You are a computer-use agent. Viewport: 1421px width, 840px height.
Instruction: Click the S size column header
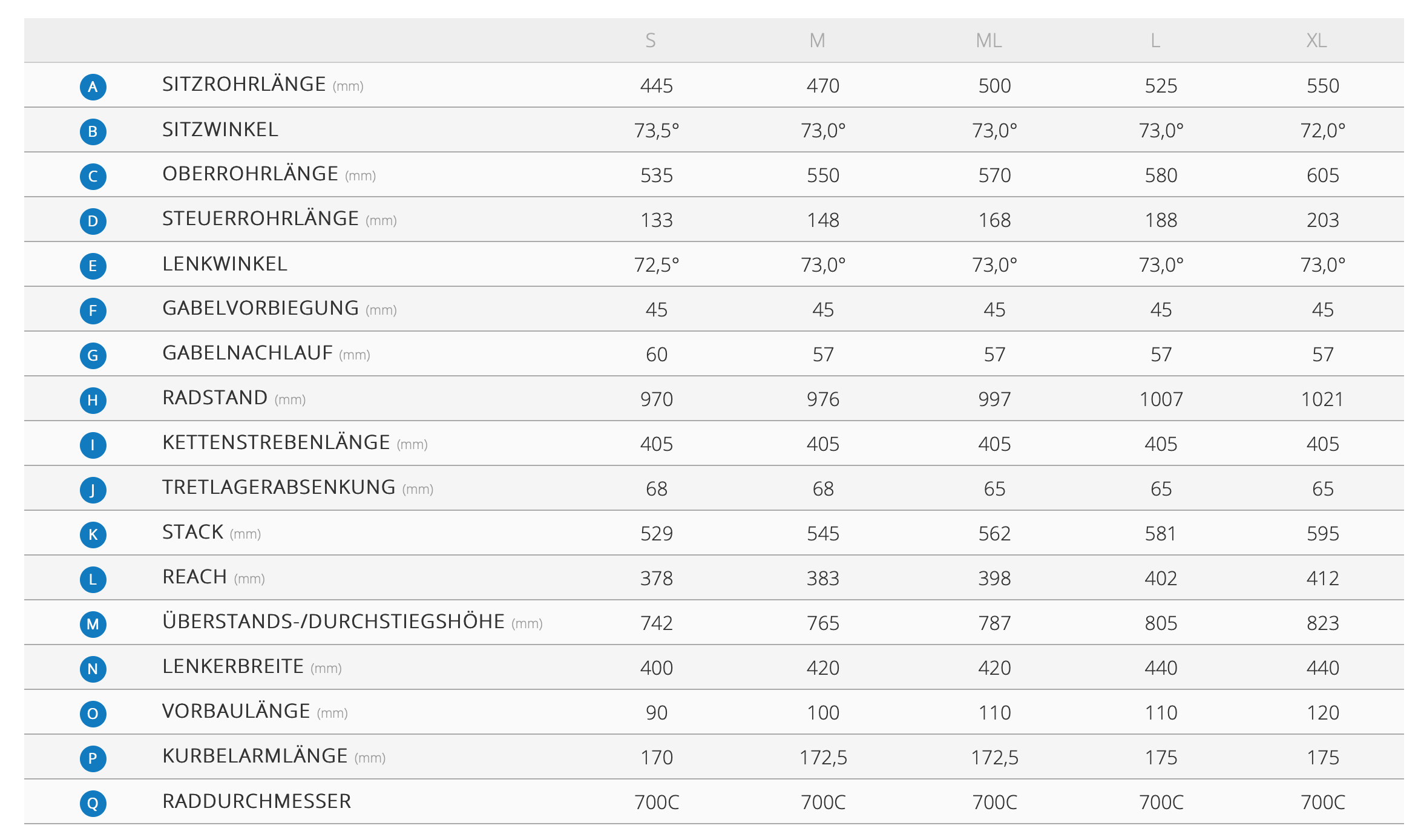(651, 41)
